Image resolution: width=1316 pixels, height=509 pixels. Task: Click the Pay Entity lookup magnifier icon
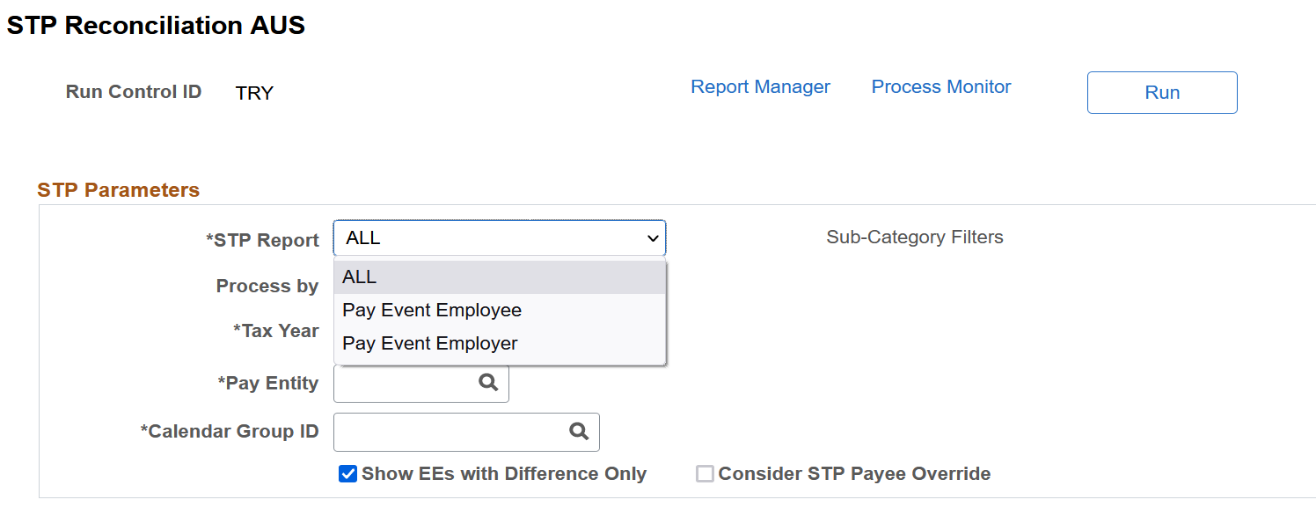487,383
